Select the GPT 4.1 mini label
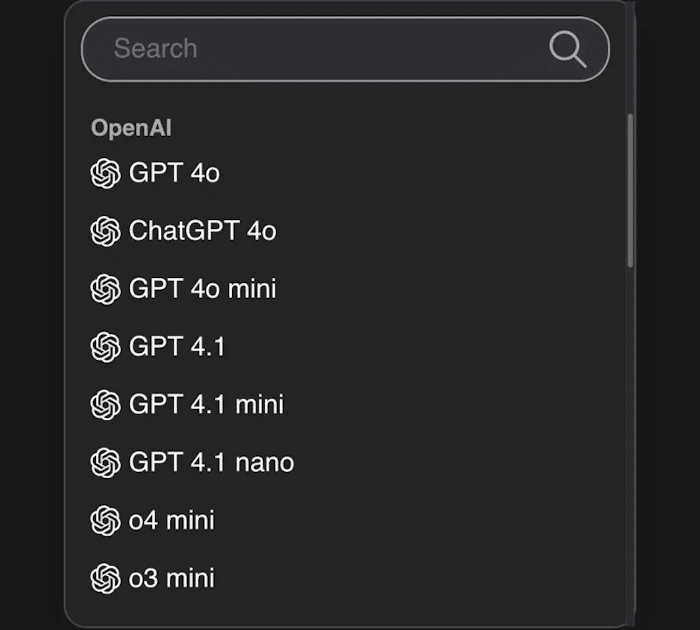Image resolution: width=700 pixels, height=630 pixels. tap(207, 405)
